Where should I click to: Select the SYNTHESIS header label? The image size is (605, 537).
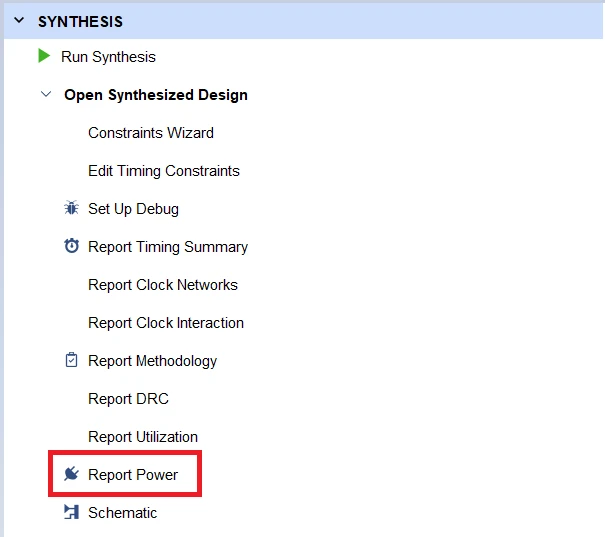pos(80,22)
